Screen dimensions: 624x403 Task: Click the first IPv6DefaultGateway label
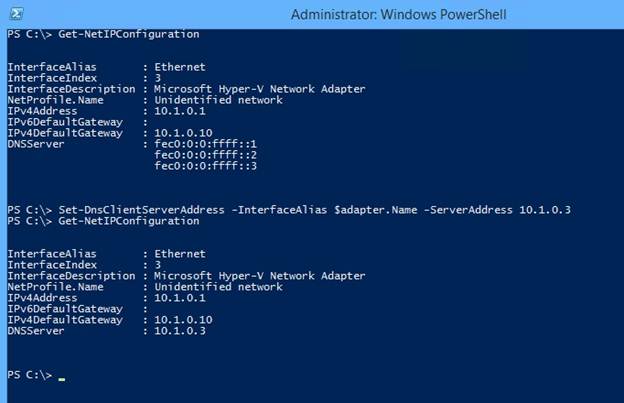(65, 122)
